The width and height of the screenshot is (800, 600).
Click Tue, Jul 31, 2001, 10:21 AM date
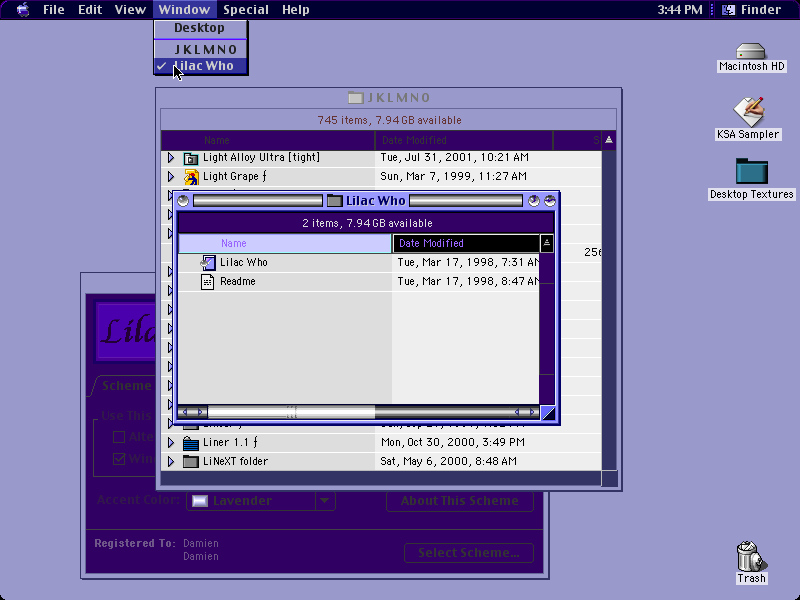point(455,158)
